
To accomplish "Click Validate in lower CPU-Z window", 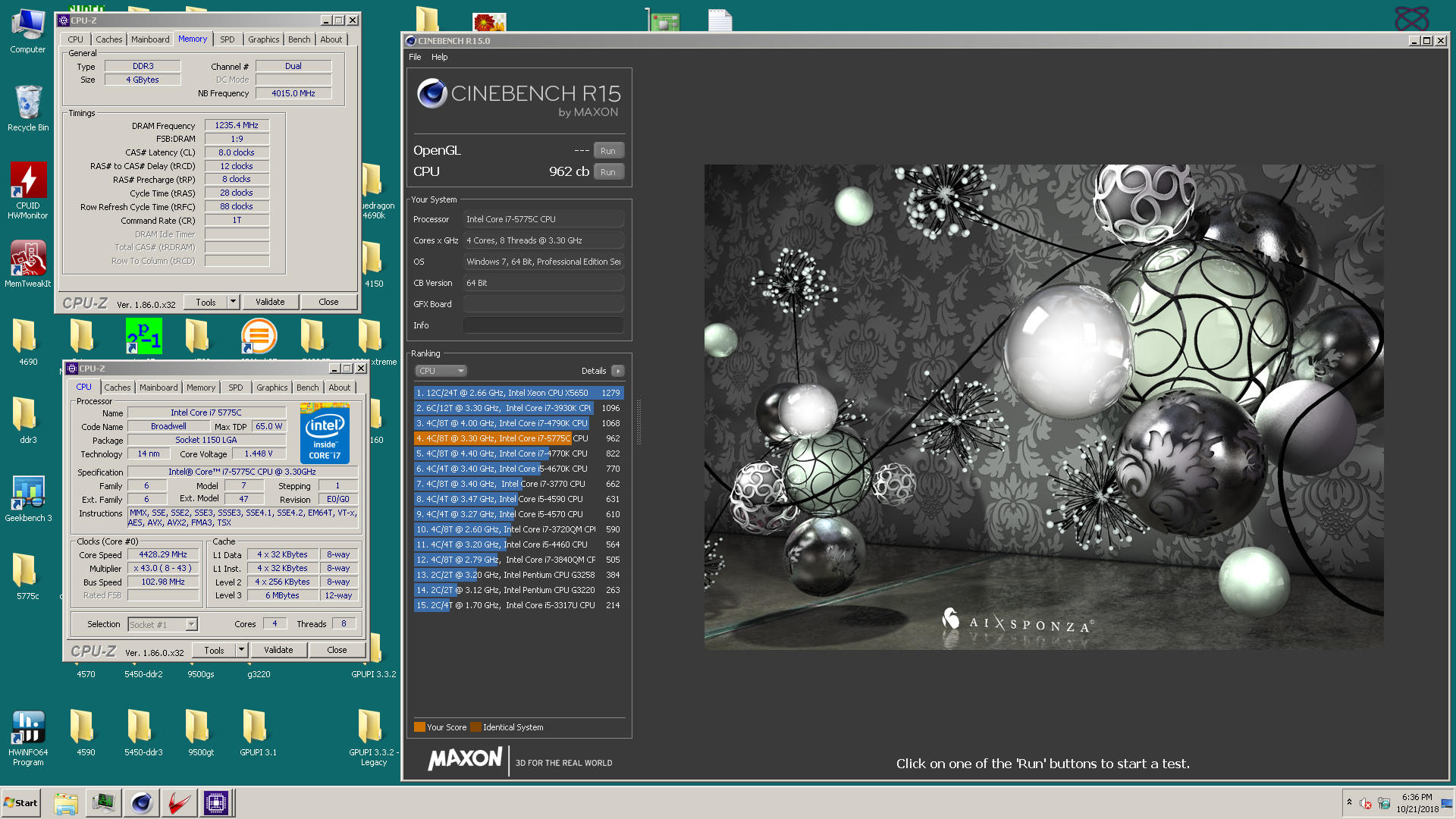I will [x=278, y=650].
